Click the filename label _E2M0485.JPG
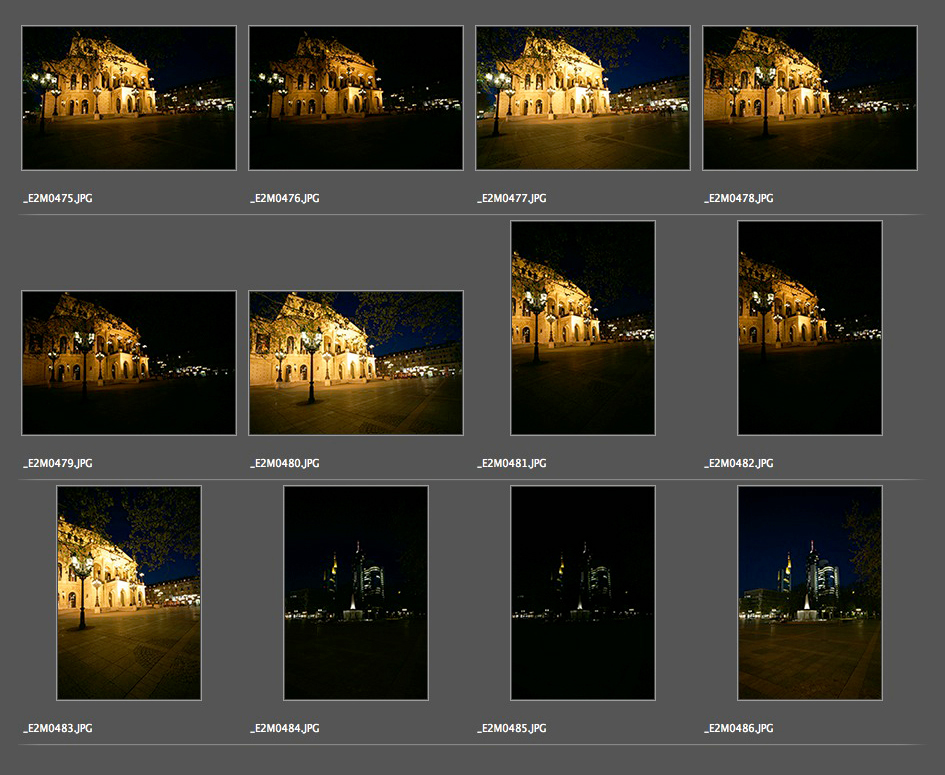 click(x=512, y=729)
